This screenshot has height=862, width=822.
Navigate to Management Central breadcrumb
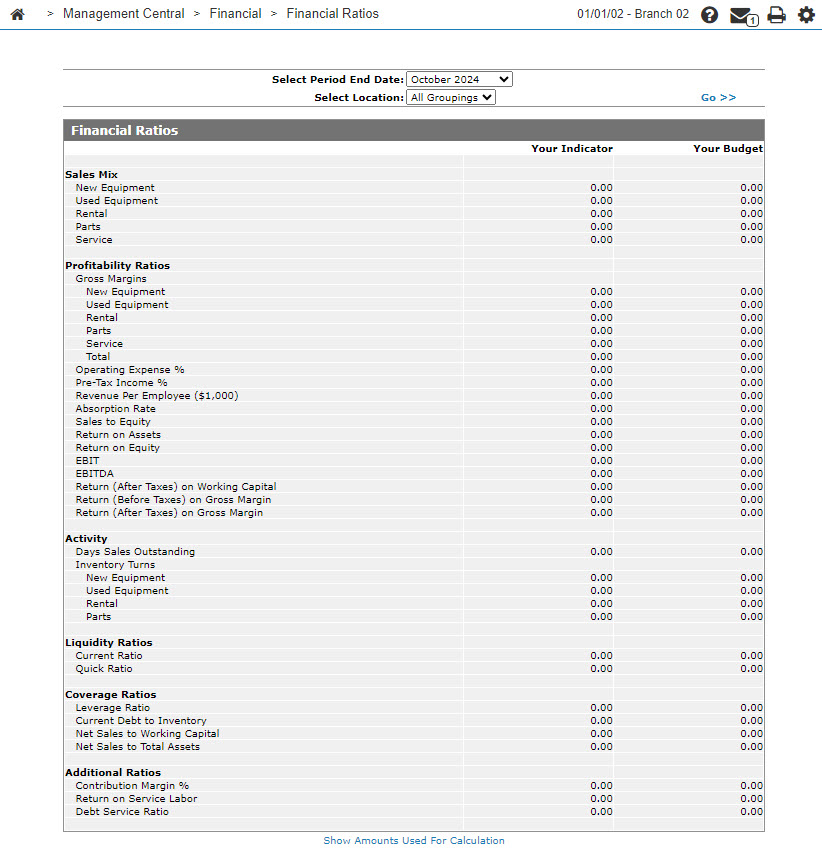click(124, 14)
